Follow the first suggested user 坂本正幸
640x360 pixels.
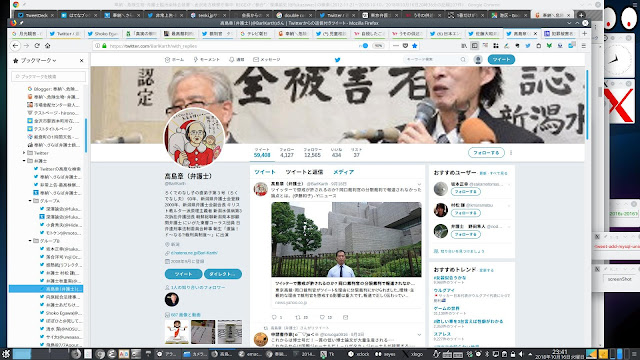point(466,191)
